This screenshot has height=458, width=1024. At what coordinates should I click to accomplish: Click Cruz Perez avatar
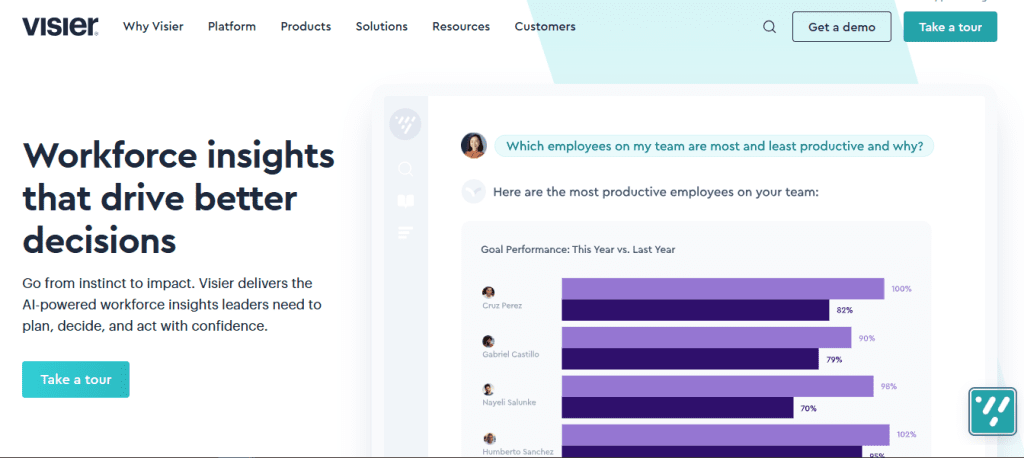click(x=488, y=292)
